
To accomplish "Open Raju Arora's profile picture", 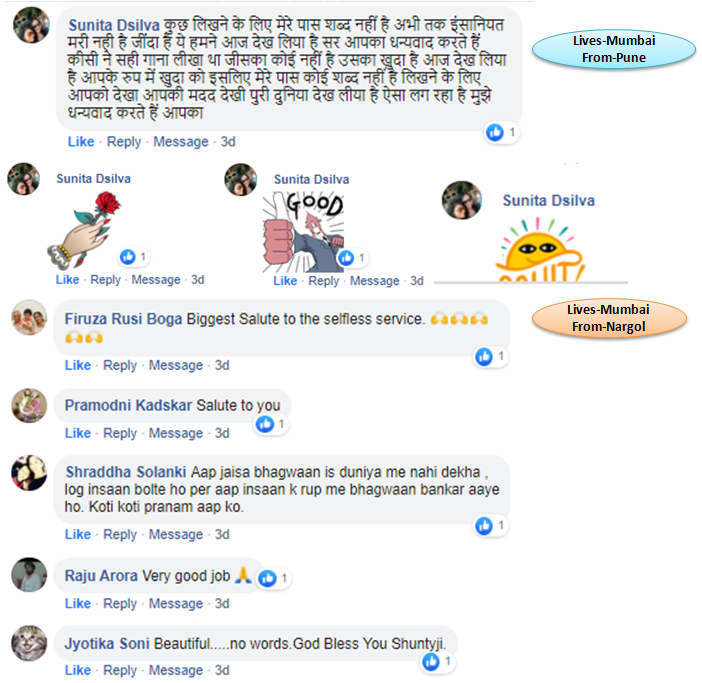I will 29,575.
